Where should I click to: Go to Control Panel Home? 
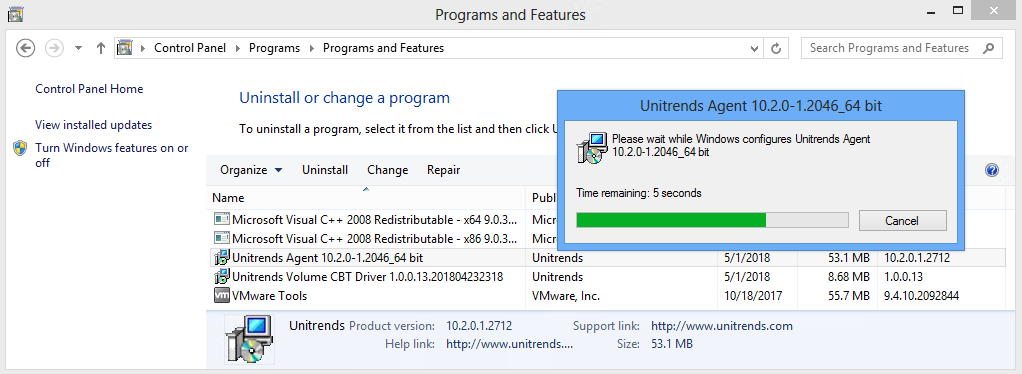click(89, 89)
